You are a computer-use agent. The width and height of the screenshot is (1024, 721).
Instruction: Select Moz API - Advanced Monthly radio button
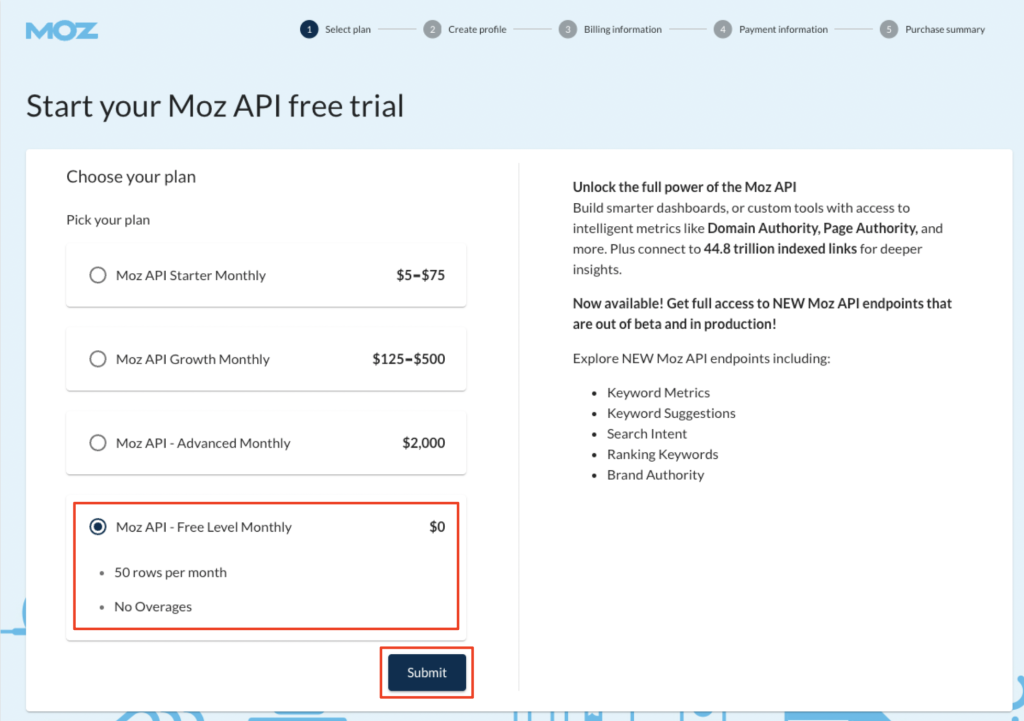98,443
